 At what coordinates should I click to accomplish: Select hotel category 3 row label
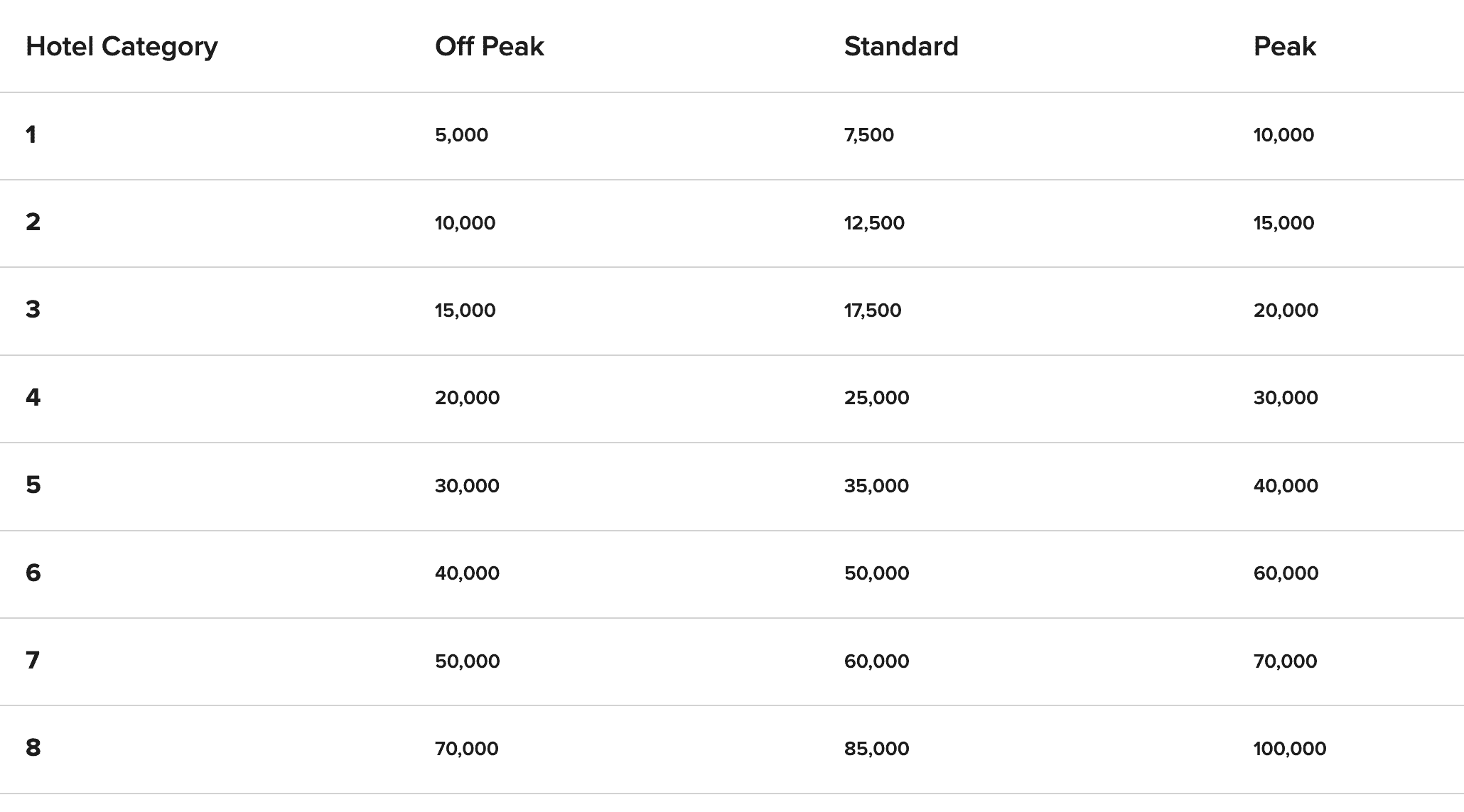tap(33, 310)
